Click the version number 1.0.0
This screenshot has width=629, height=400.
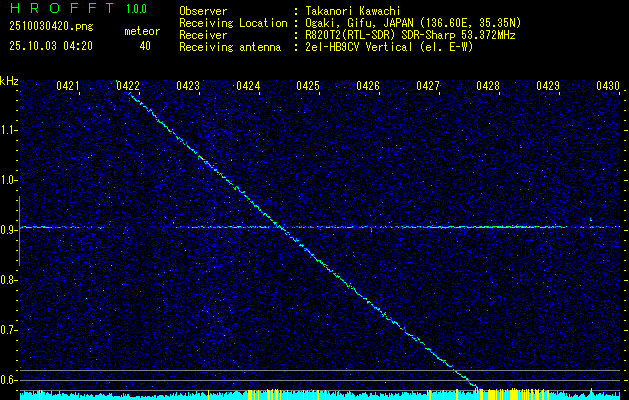pyautogui.click(x=136, y=9)
